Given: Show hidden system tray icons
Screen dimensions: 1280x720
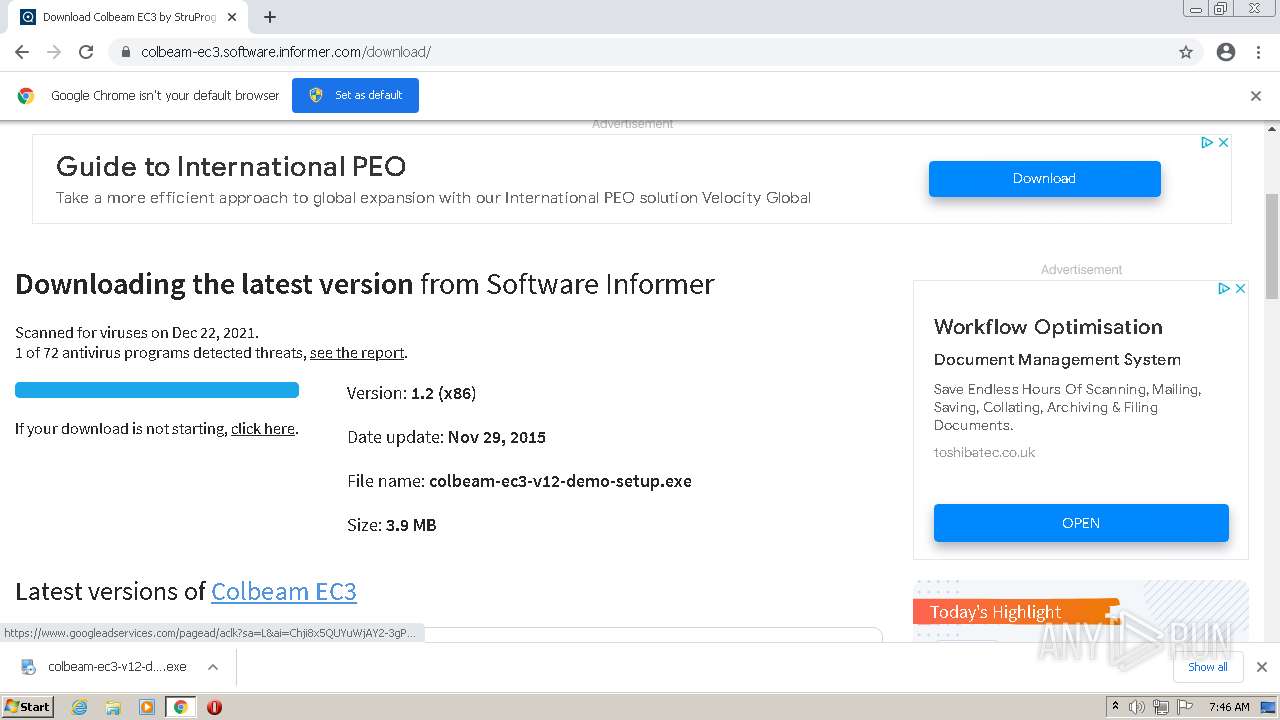Looking at the screenshot, I should [1116, 707].
